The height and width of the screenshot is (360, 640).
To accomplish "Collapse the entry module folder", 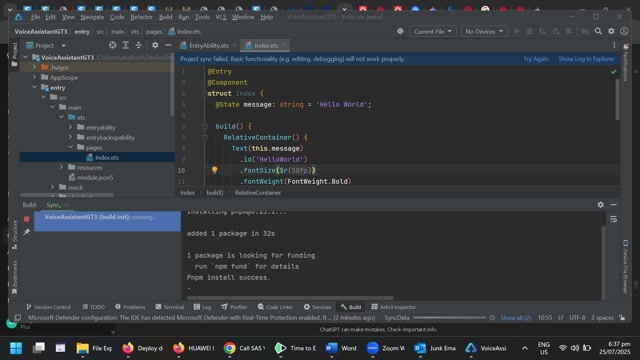I will [35, 87].
